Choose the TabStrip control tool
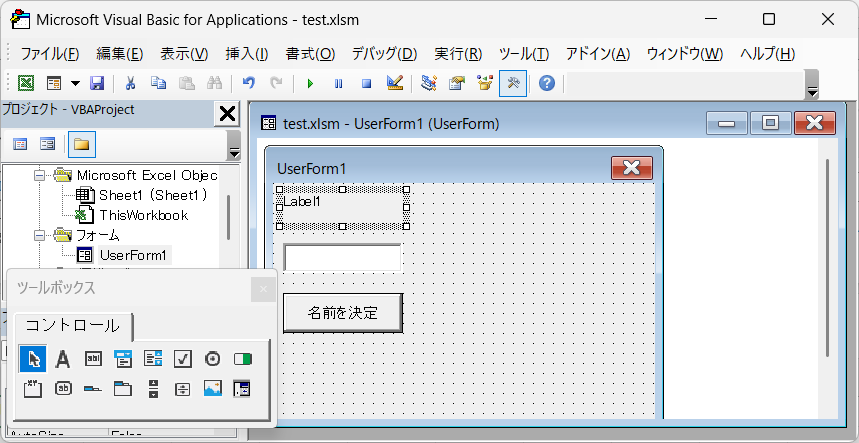Screen dimensions: 859x443 pyautogui.click(x=93, y=389)
